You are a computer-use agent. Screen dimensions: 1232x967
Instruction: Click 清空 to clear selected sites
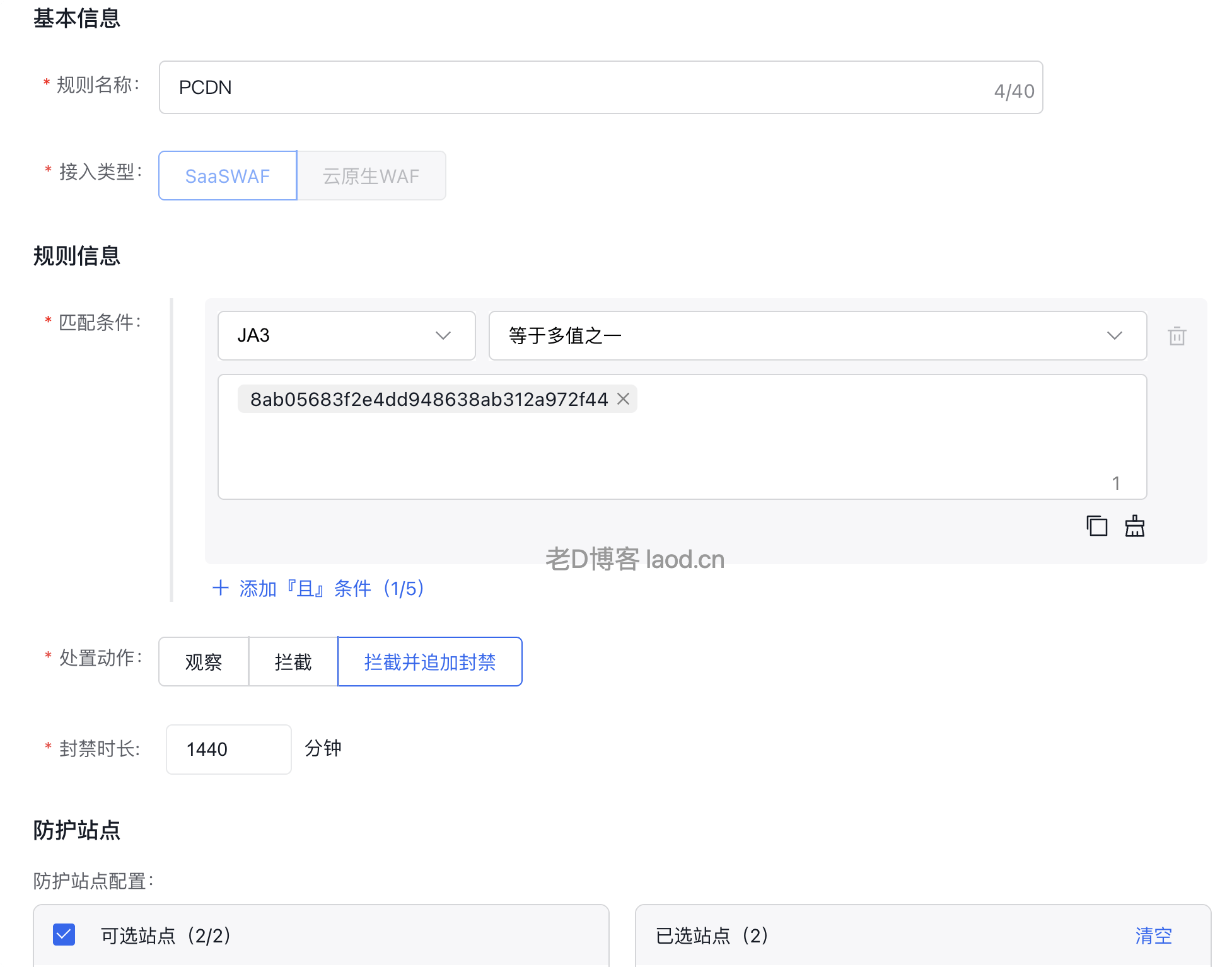[1153, 937]
